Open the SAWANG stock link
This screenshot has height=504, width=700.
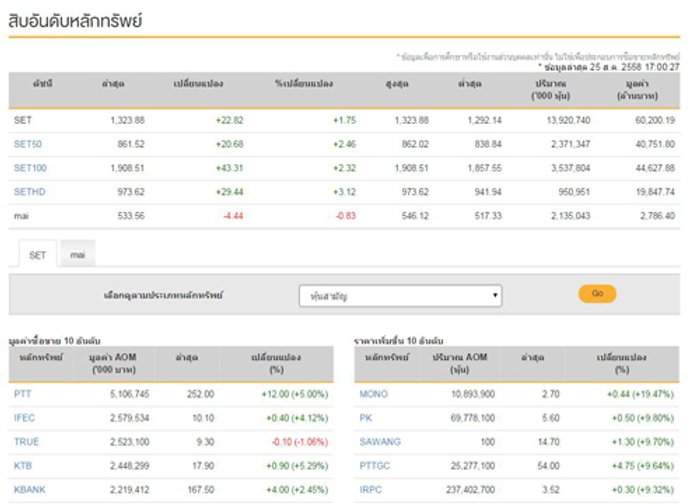(x=380, y=442)
